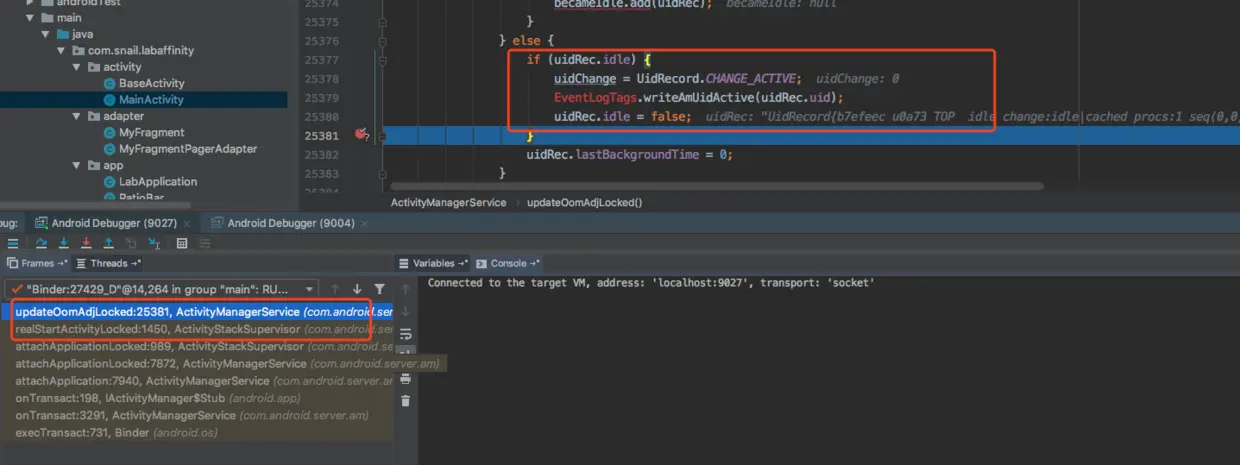Collapse the adapter package
This screenshot has height=465, width=1240.
point(77,116)
